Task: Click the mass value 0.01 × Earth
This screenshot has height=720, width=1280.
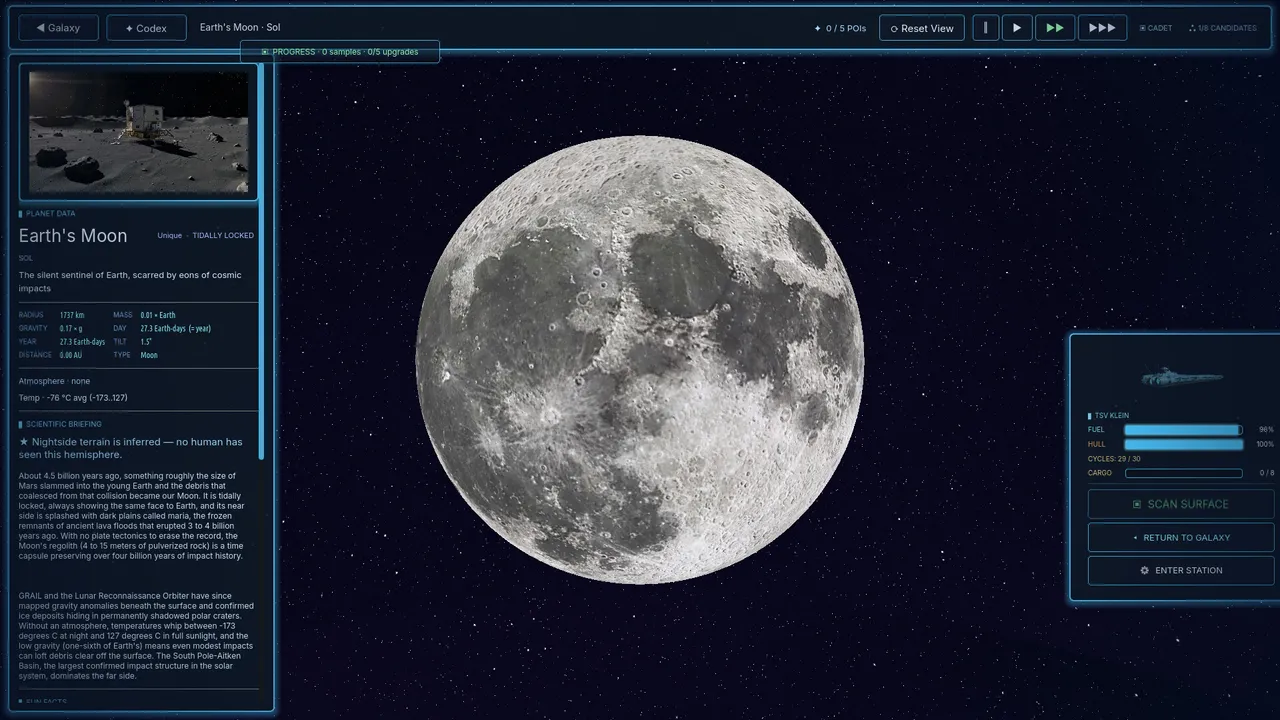Action: coord(158,315)
